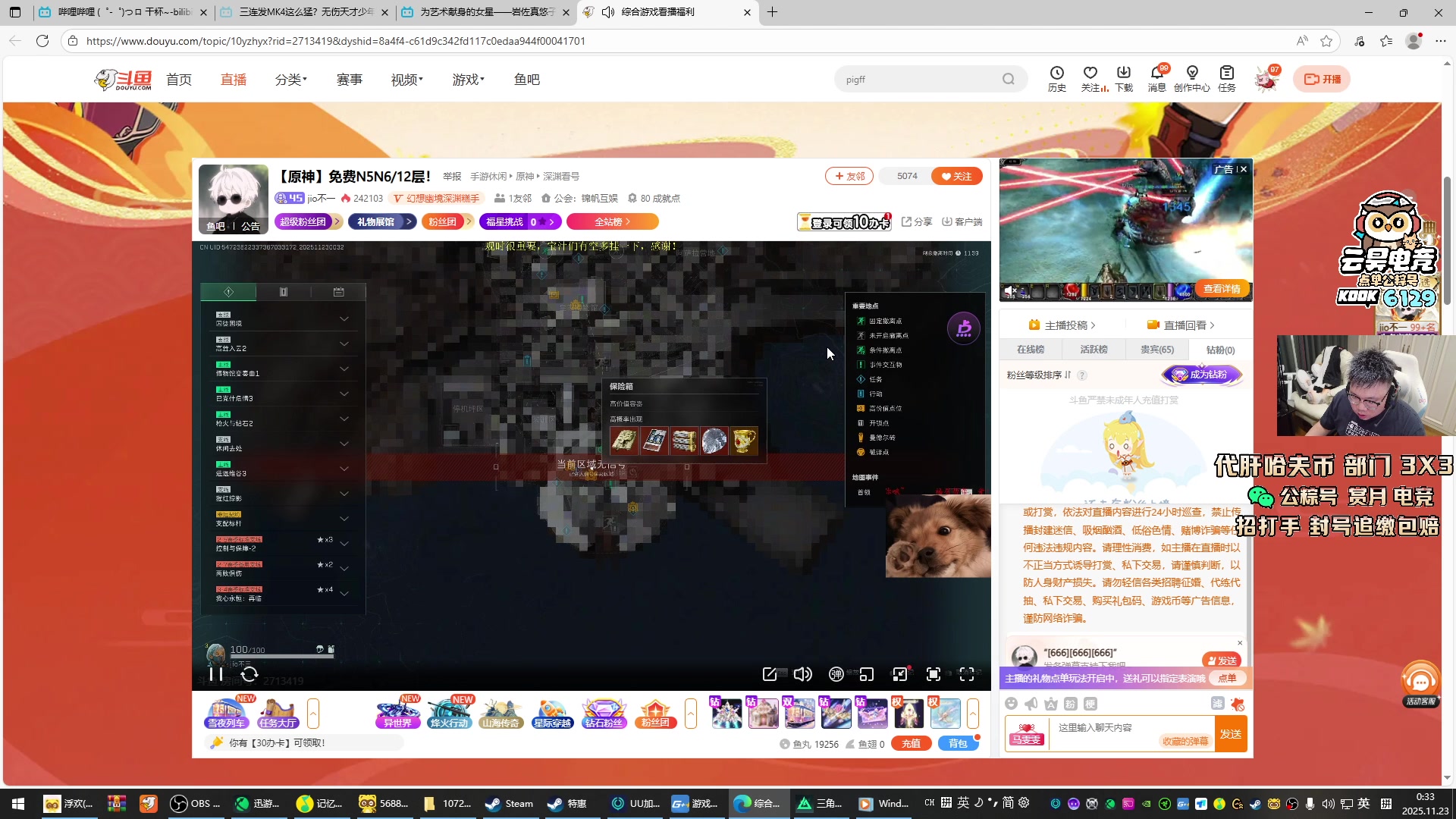The width and height of the screenshot is (1456, 819).
Task: Expand the 巴克什走廊3 section chevron
Action: pos(344,393)
